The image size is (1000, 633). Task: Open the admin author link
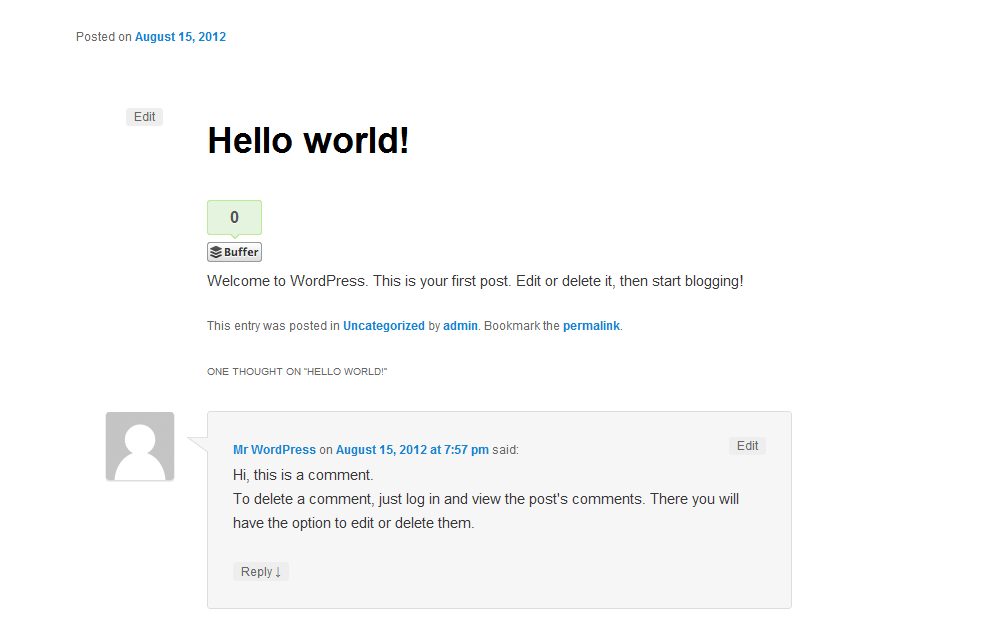pos(460,326)
